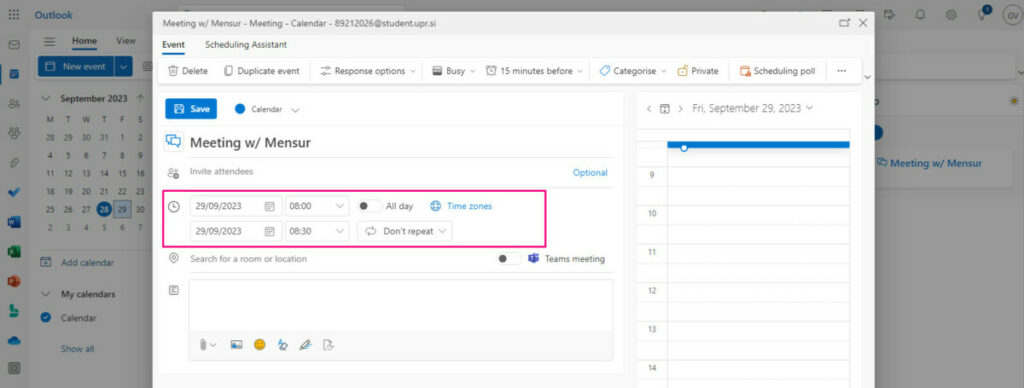Viewport: 1024px width, 388px height.
Task: Collapse My calendars section
Action: [x=46, y=295]
